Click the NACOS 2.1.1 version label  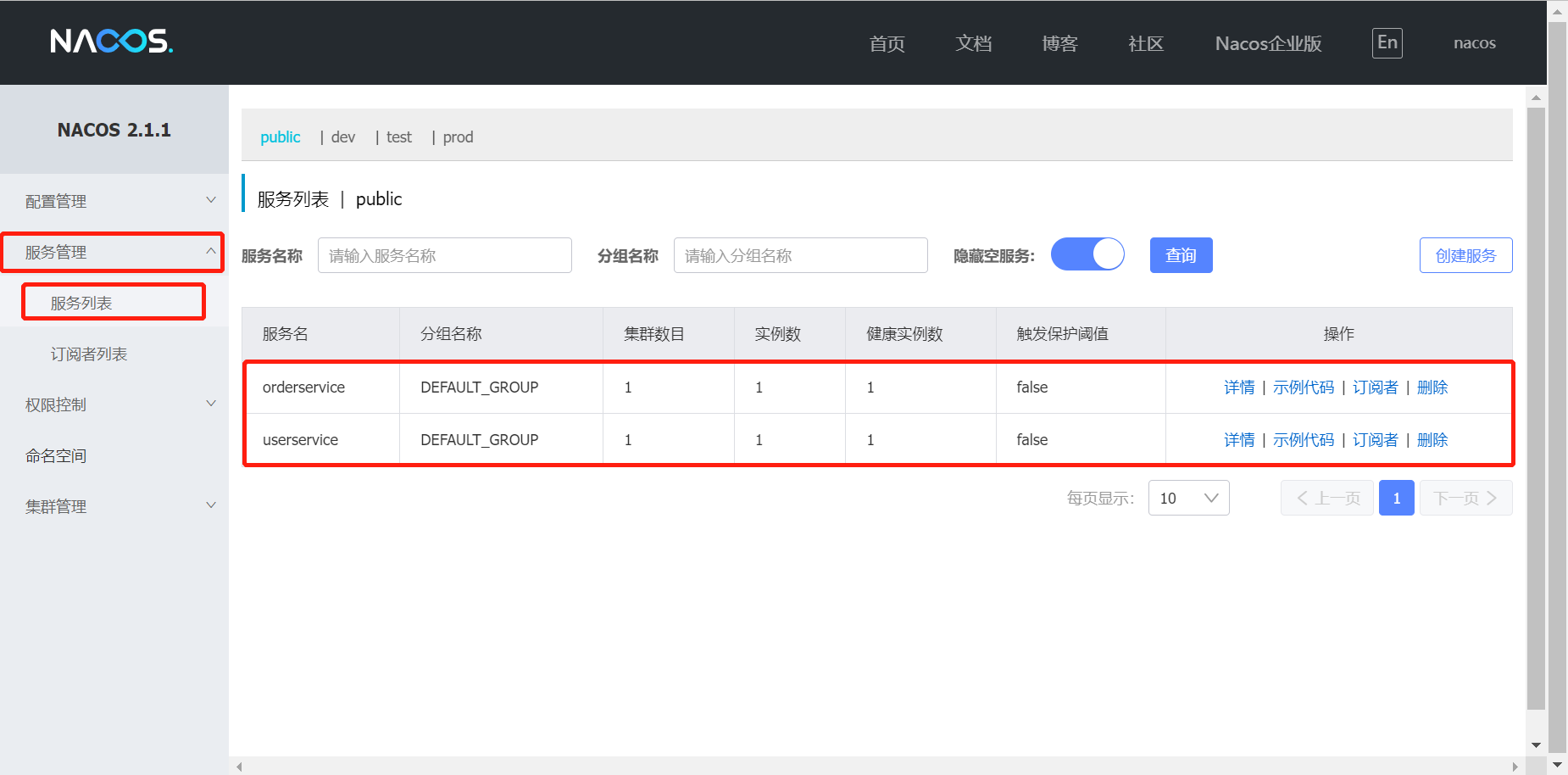pyautogui.click(x=114, y=130)
